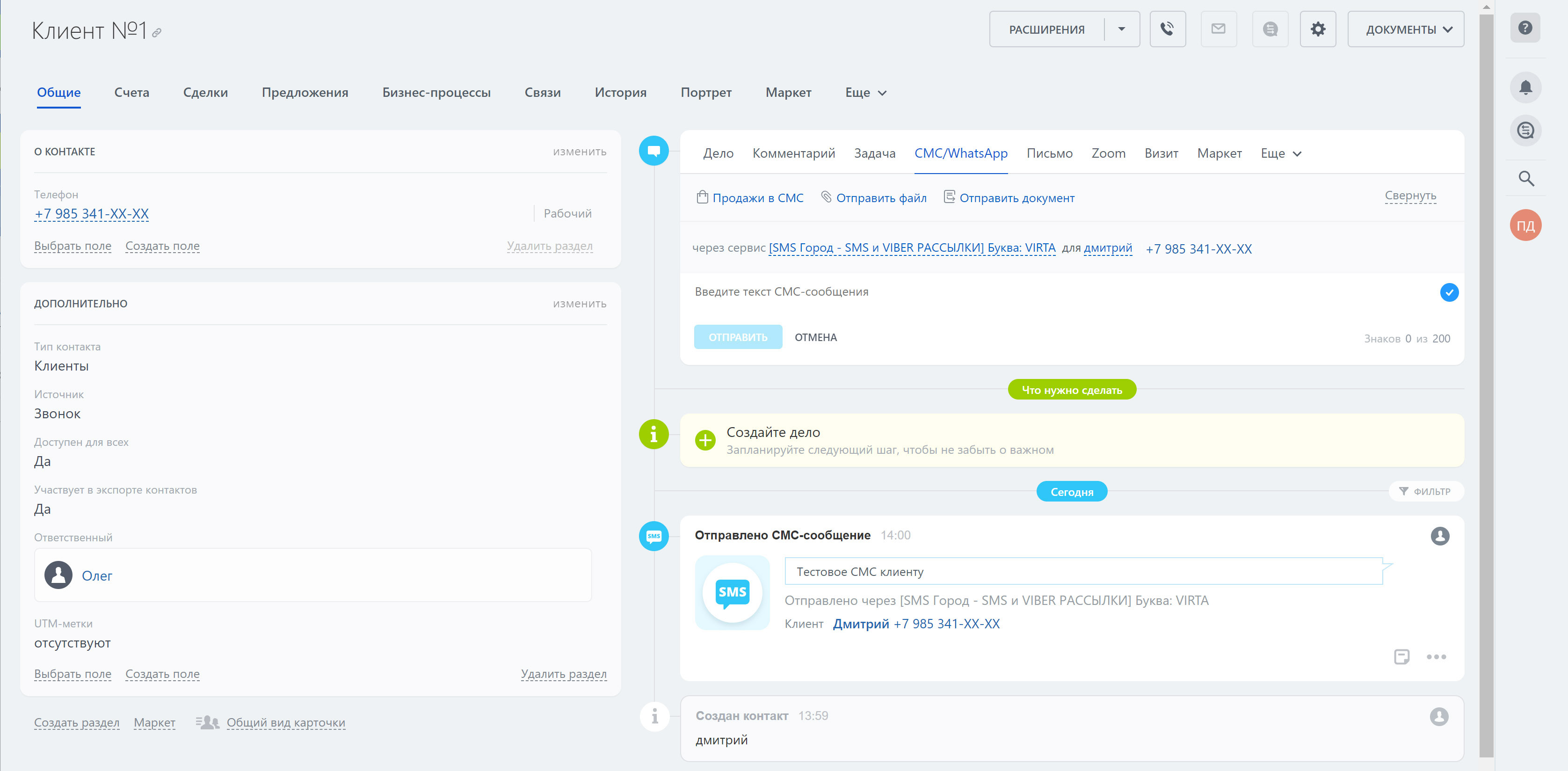1568x771 pixels.
Task: Open the РАСШИРЕНИЯ dropdown arrow
Action: click(1121, 29)
